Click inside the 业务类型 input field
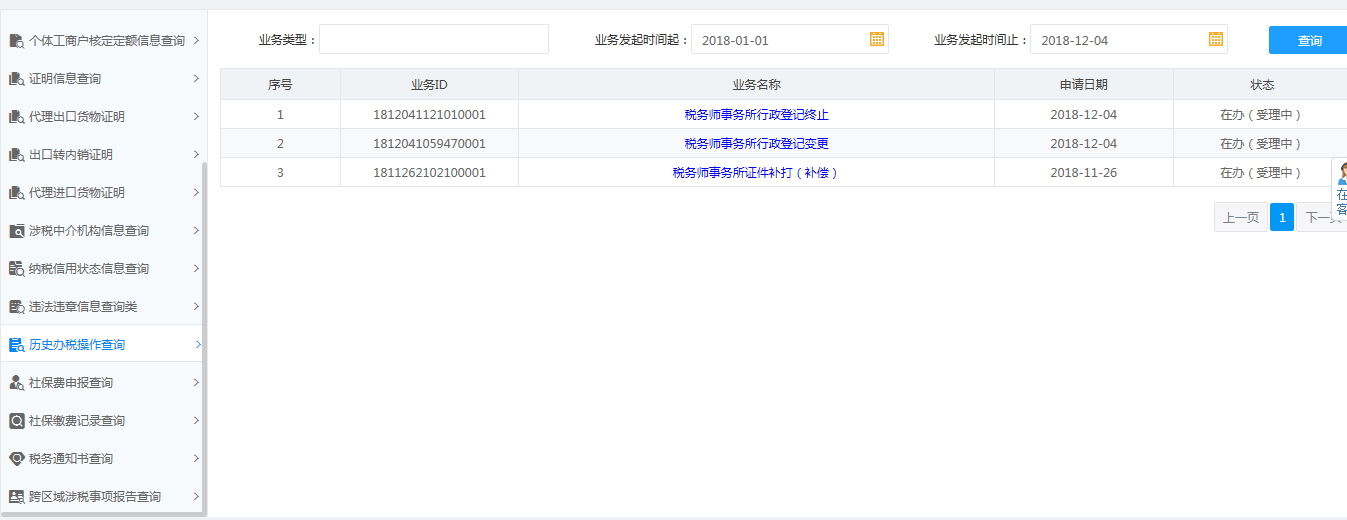Image resolution: width=1347 pixels, height=520 pixels. (x=433, y=40)
